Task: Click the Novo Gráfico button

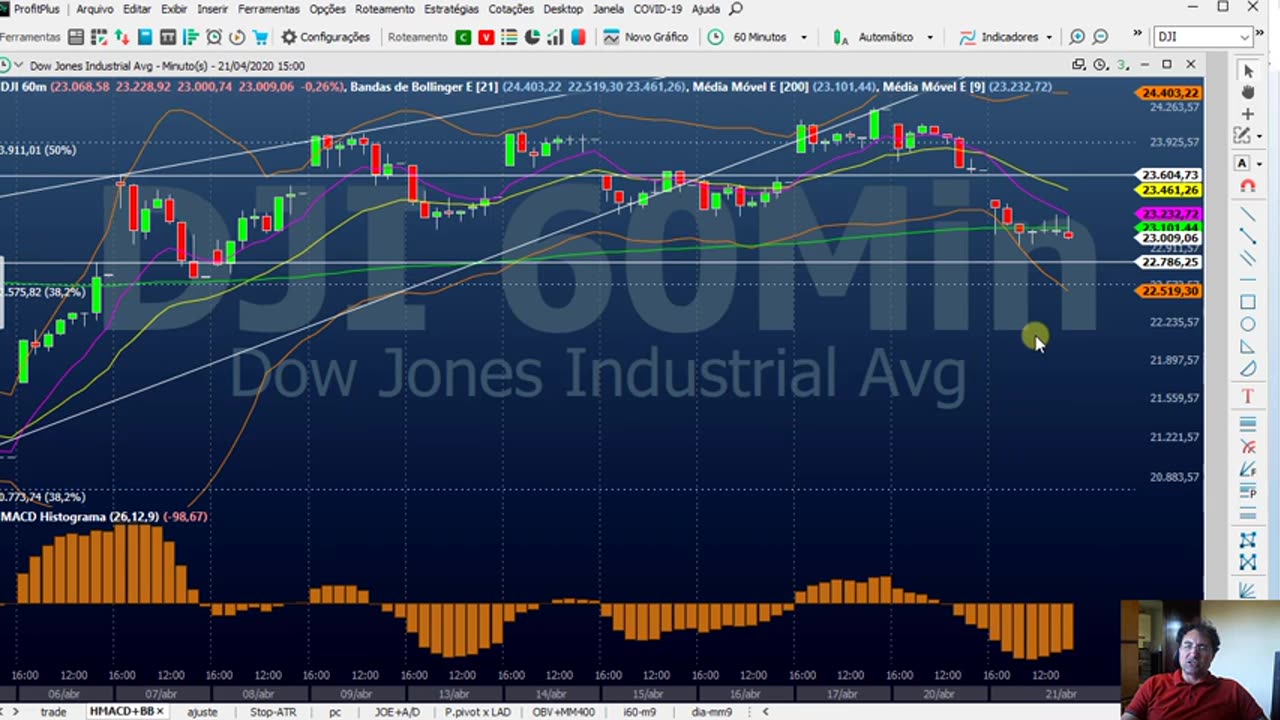Action: click(x=646, y=37)
